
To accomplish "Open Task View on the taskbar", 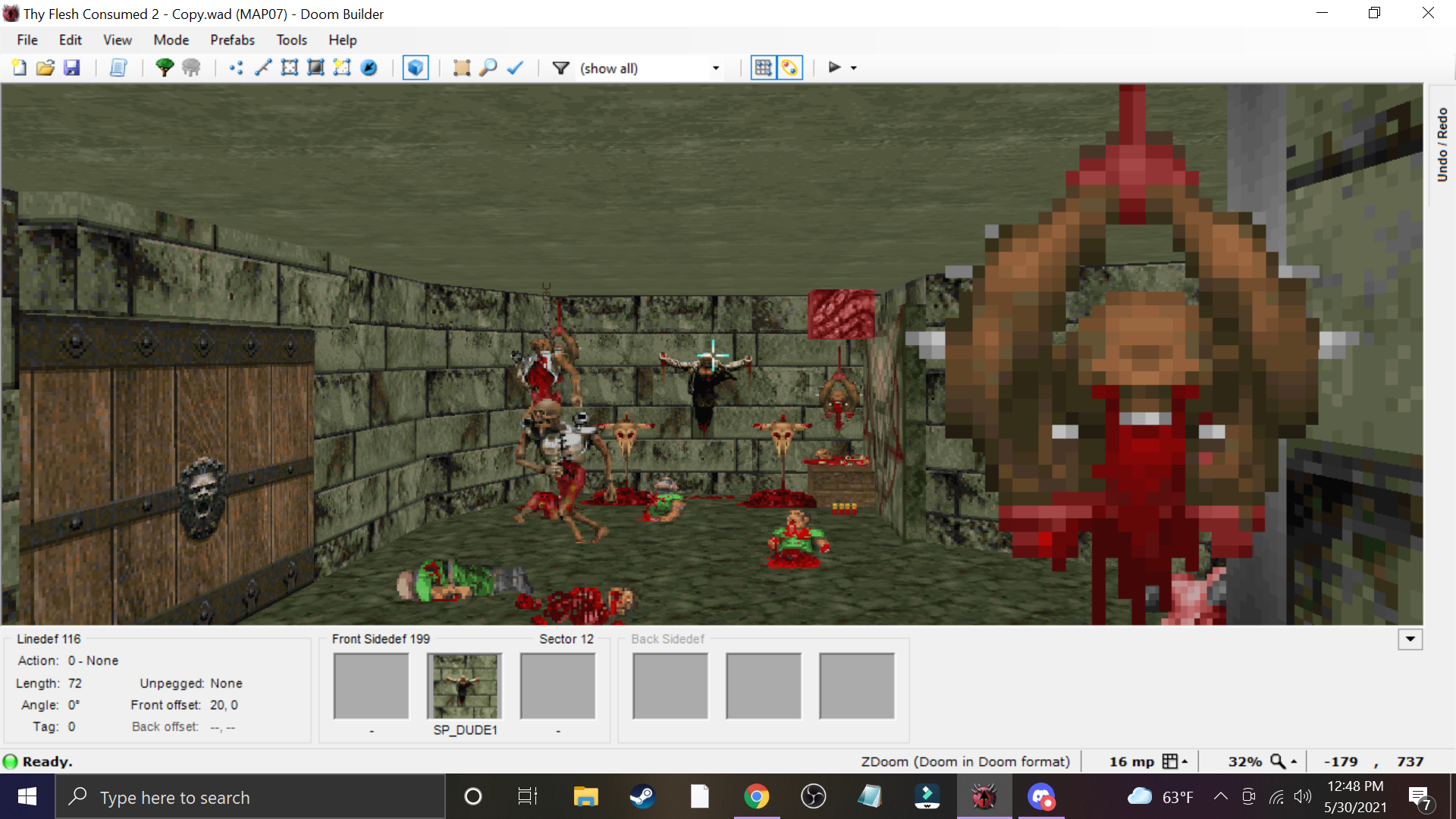I will [x=528, y=797].
